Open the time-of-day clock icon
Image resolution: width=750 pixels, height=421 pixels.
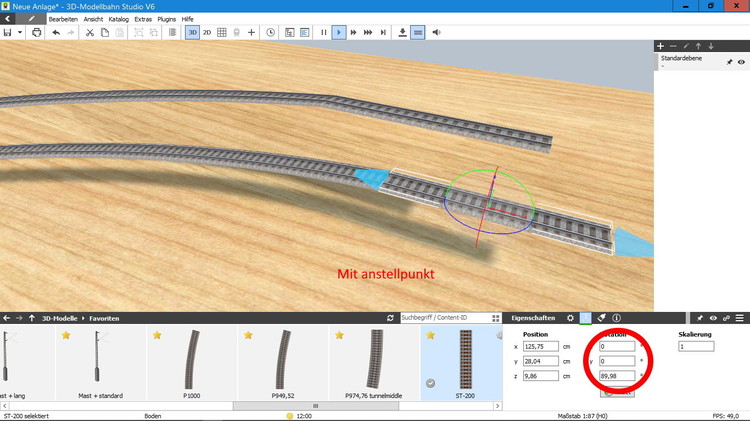[x=270, y=32]
